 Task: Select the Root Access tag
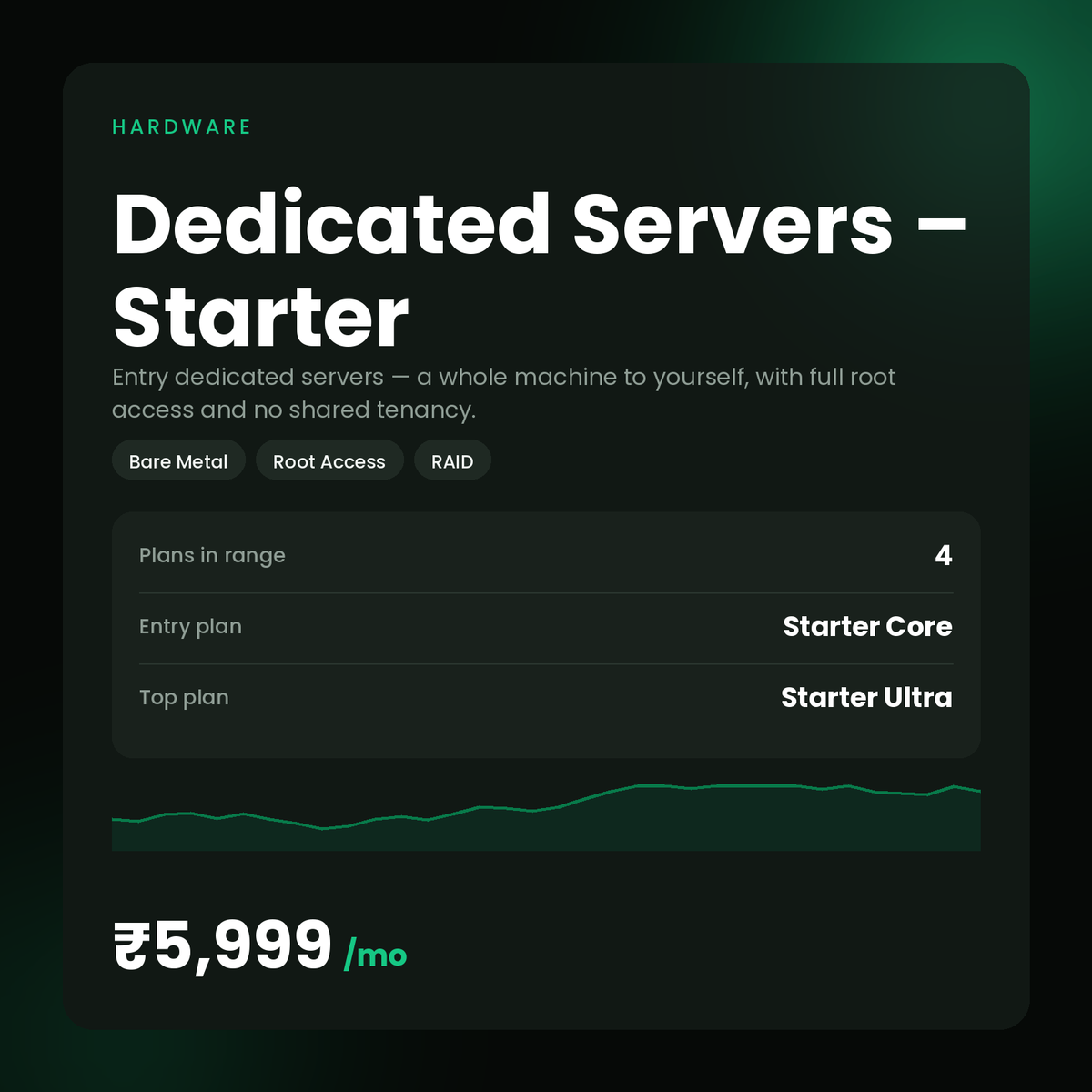[329, 461]
